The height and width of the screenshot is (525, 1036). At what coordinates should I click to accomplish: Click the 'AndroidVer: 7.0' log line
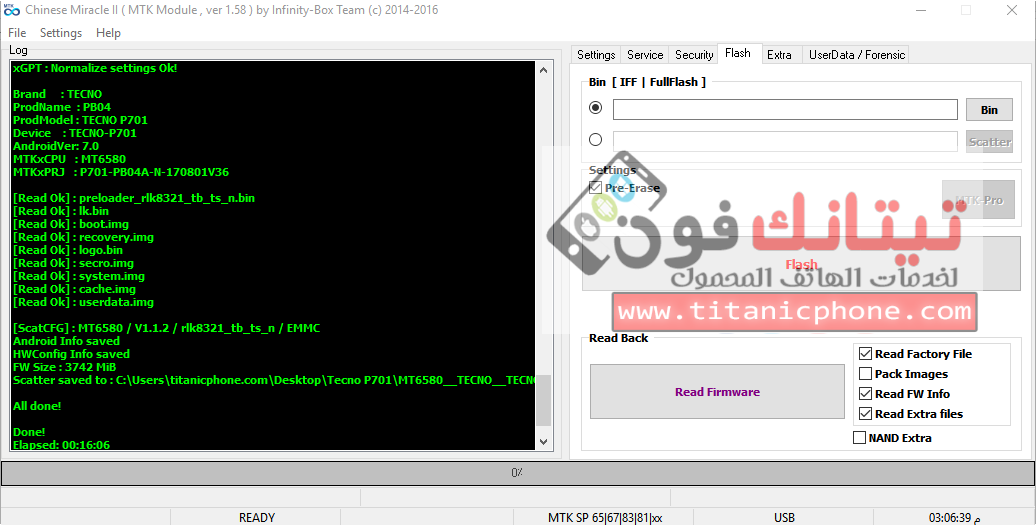click(x=56, y=146)
